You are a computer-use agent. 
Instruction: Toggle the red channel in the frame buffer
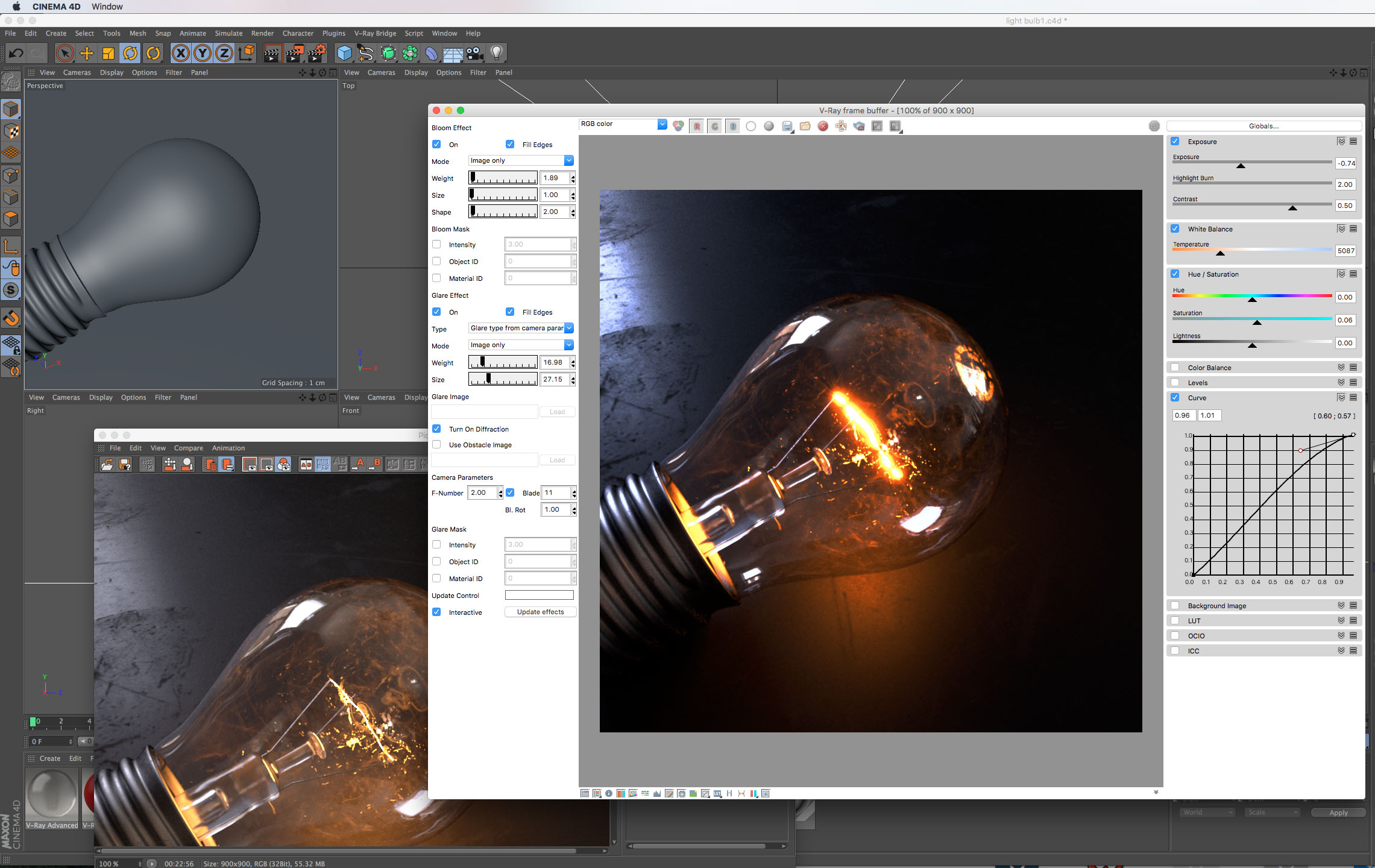point(697,126)
